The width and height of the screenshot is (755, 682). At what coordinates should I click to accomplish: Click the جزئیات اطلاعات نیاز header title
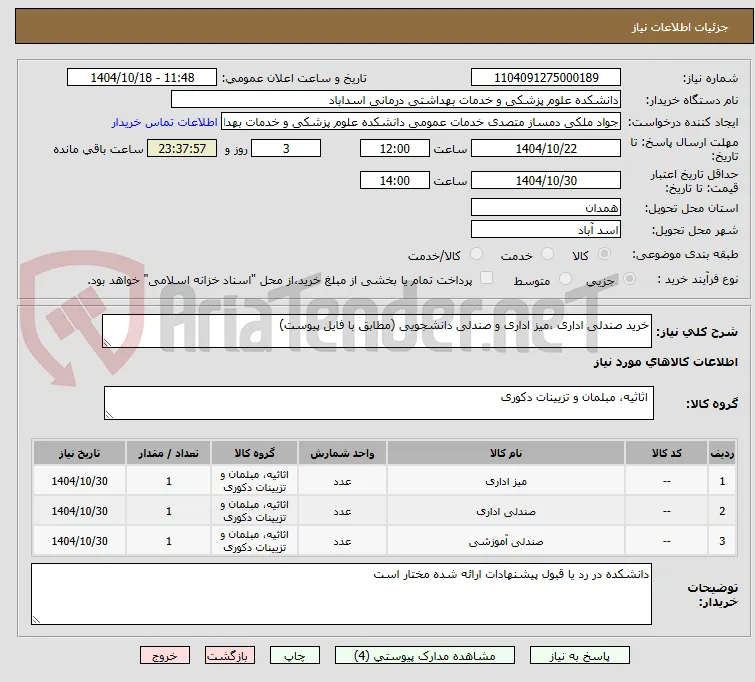680,27
